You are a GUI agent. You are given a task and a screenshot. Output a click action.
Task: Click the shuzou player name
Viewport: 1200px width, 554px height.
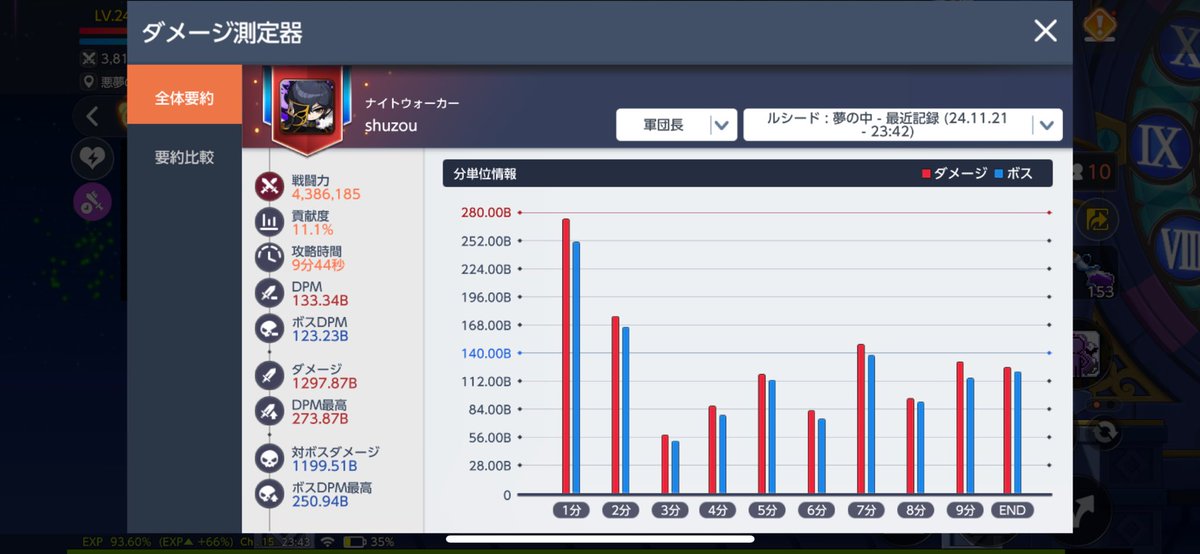pos(392,127)
